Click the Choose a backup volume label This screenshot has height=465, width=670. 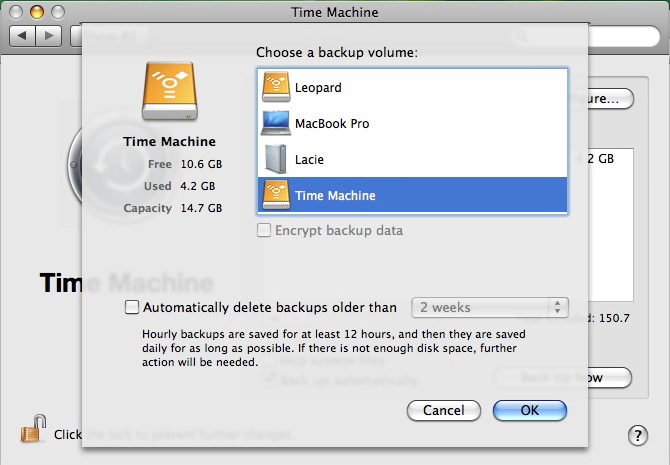click(337, 53)
